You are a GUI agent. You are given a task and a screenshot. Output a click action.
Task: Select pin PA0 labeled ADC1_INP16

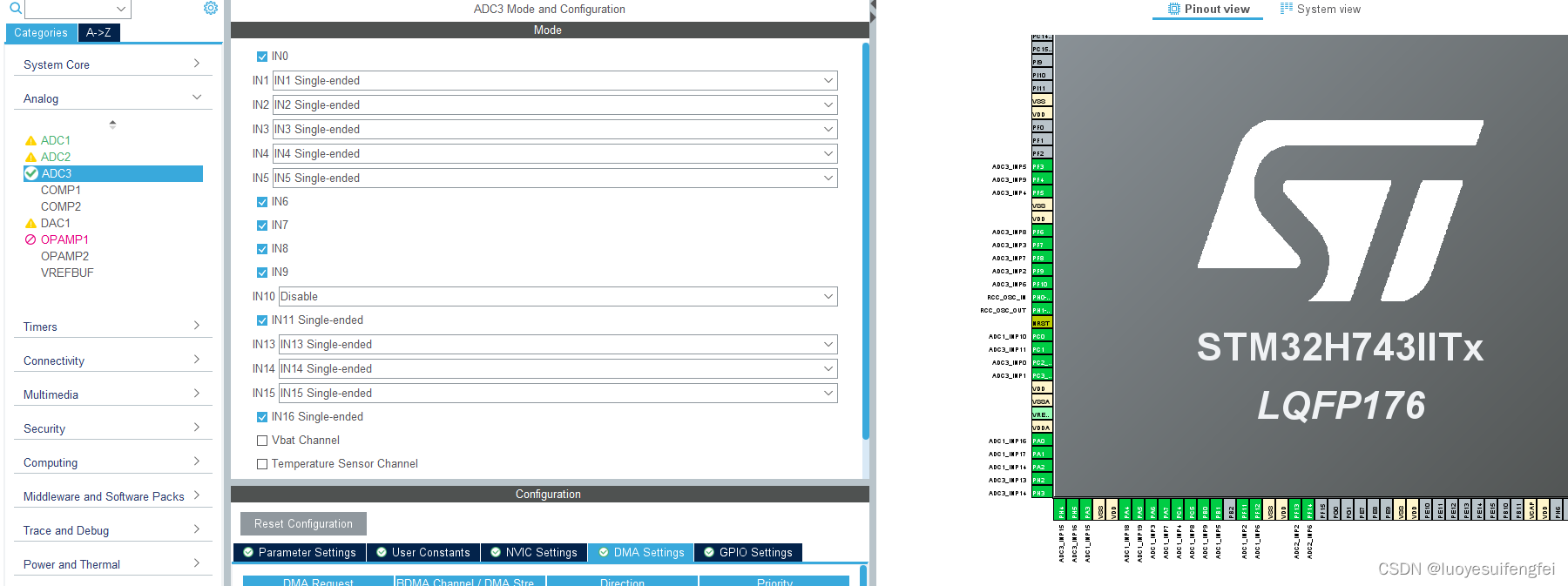click(1042, 441)
